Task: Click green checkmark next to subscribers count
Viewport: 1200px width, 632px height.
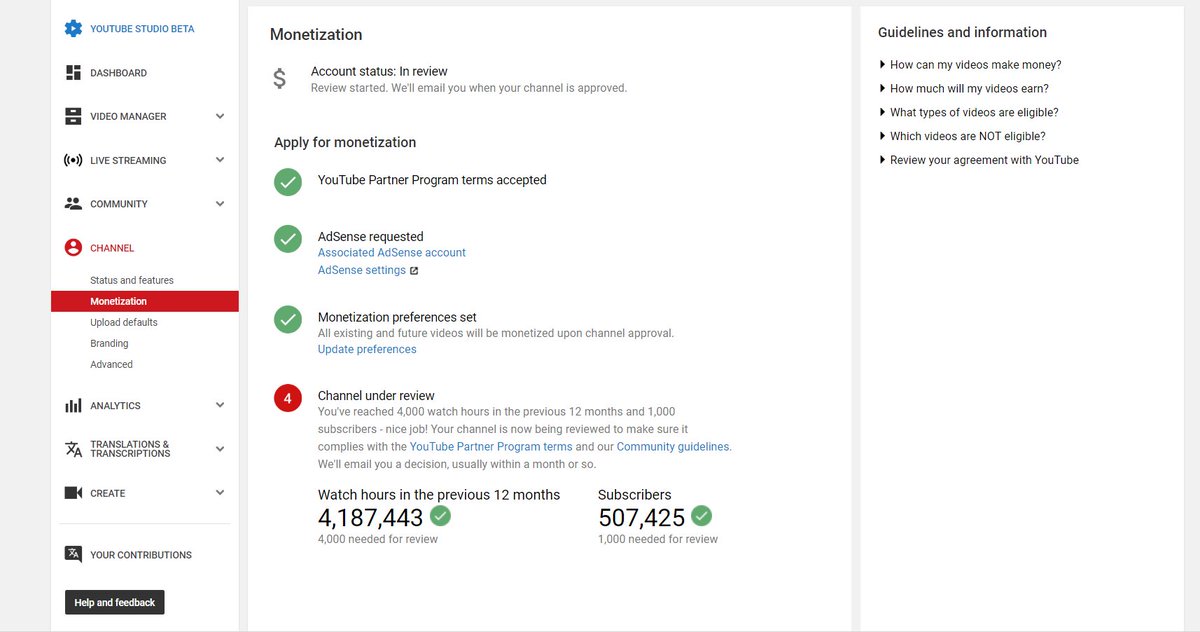Action: (702, 516)
